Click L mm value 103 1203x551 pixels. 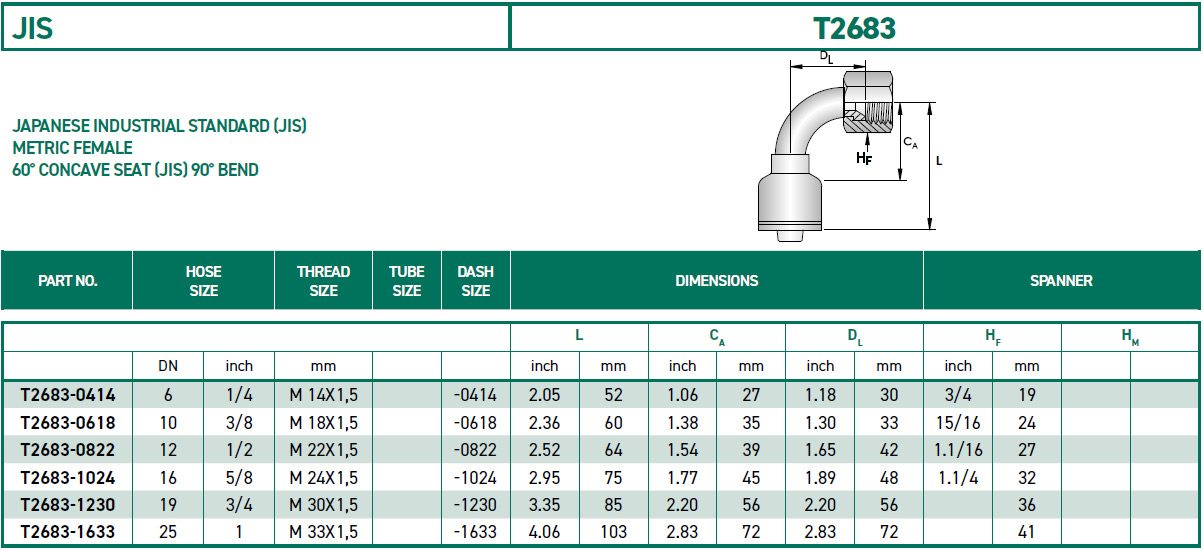point(614,532)
